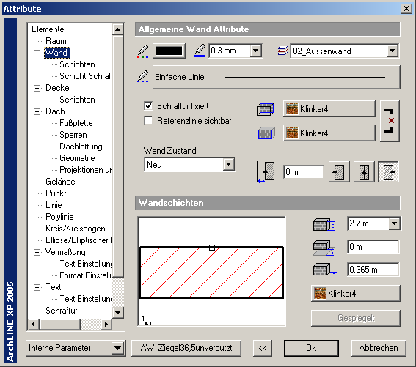Screen dimensions: 416x367
Task: Click the tree scrollbar down arrow
Action: [117, 312]
